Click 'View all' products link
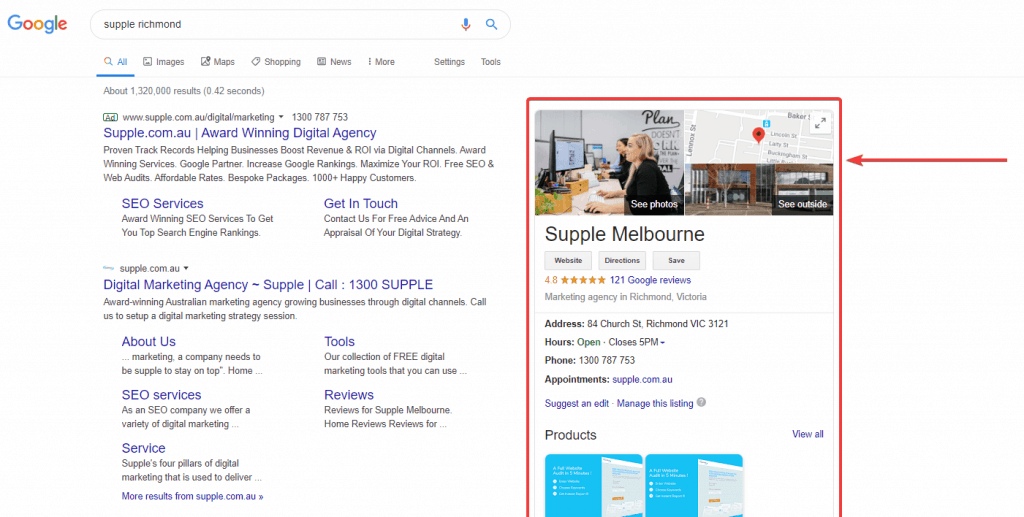This screenshot has width=1024, height=517. [x=808, y=434]
